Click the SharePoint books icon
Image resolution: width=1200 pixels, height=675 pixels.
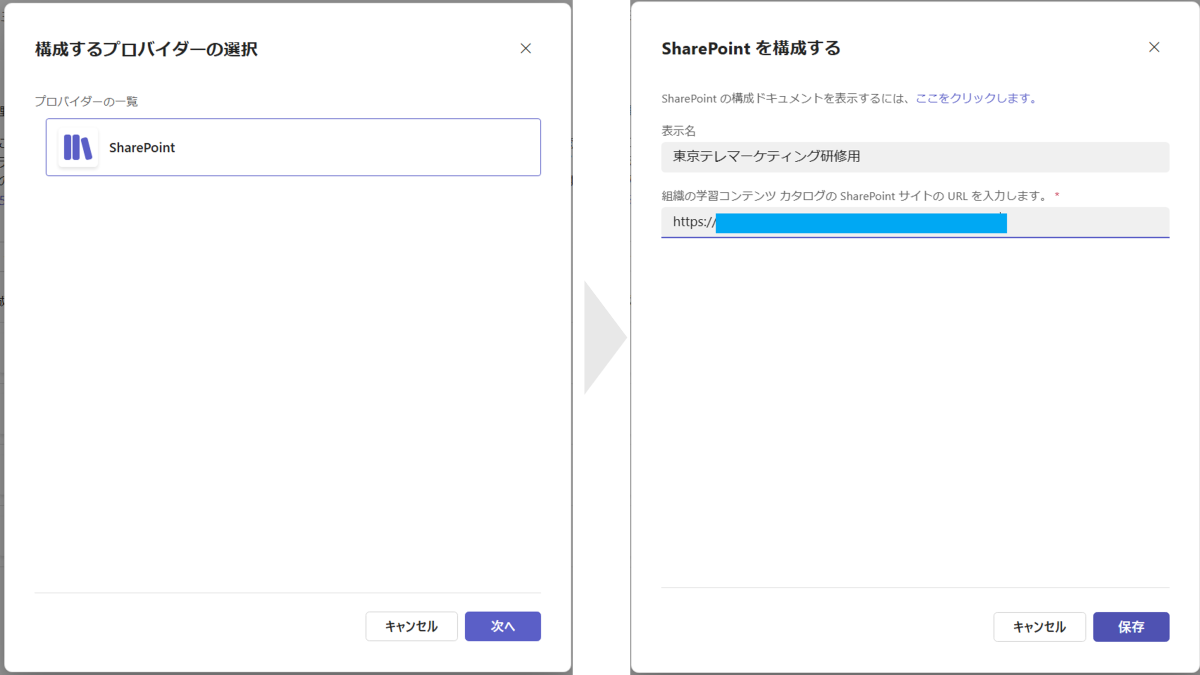click(x=78, y=148)
